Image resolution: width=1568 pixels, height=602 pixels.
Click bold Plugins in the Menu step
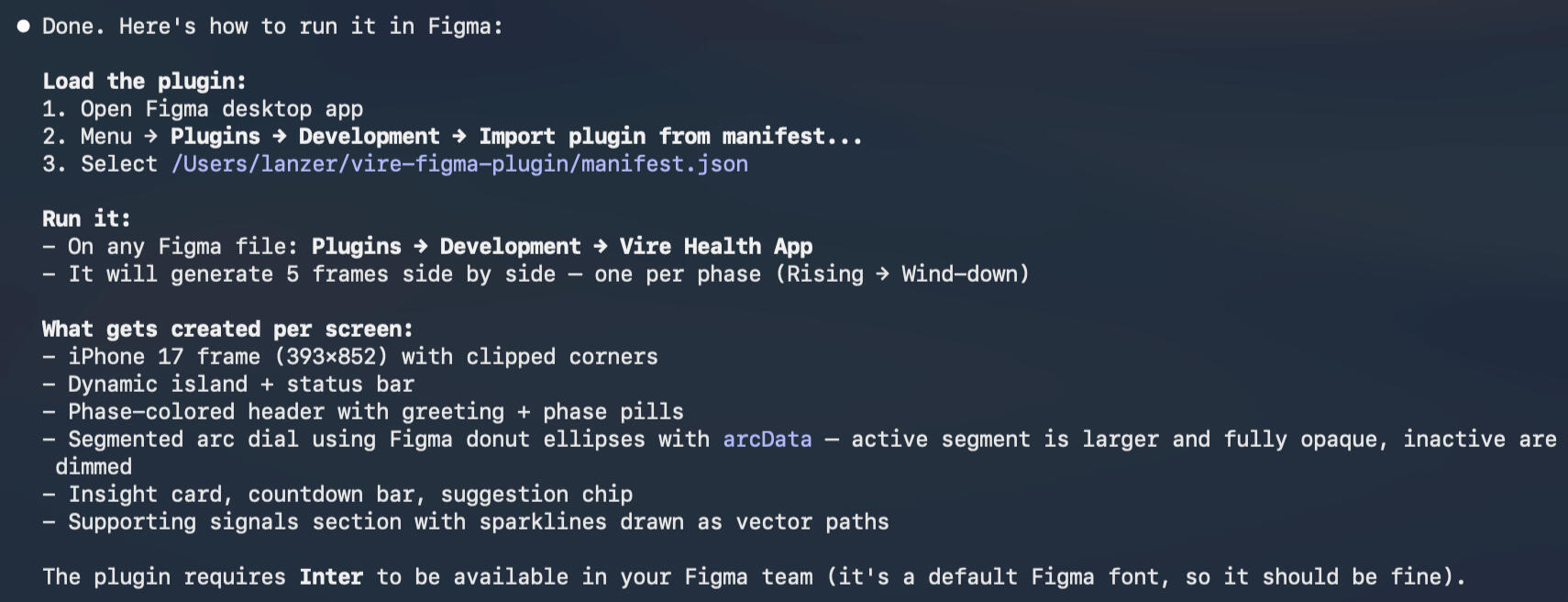pos(215,137)
